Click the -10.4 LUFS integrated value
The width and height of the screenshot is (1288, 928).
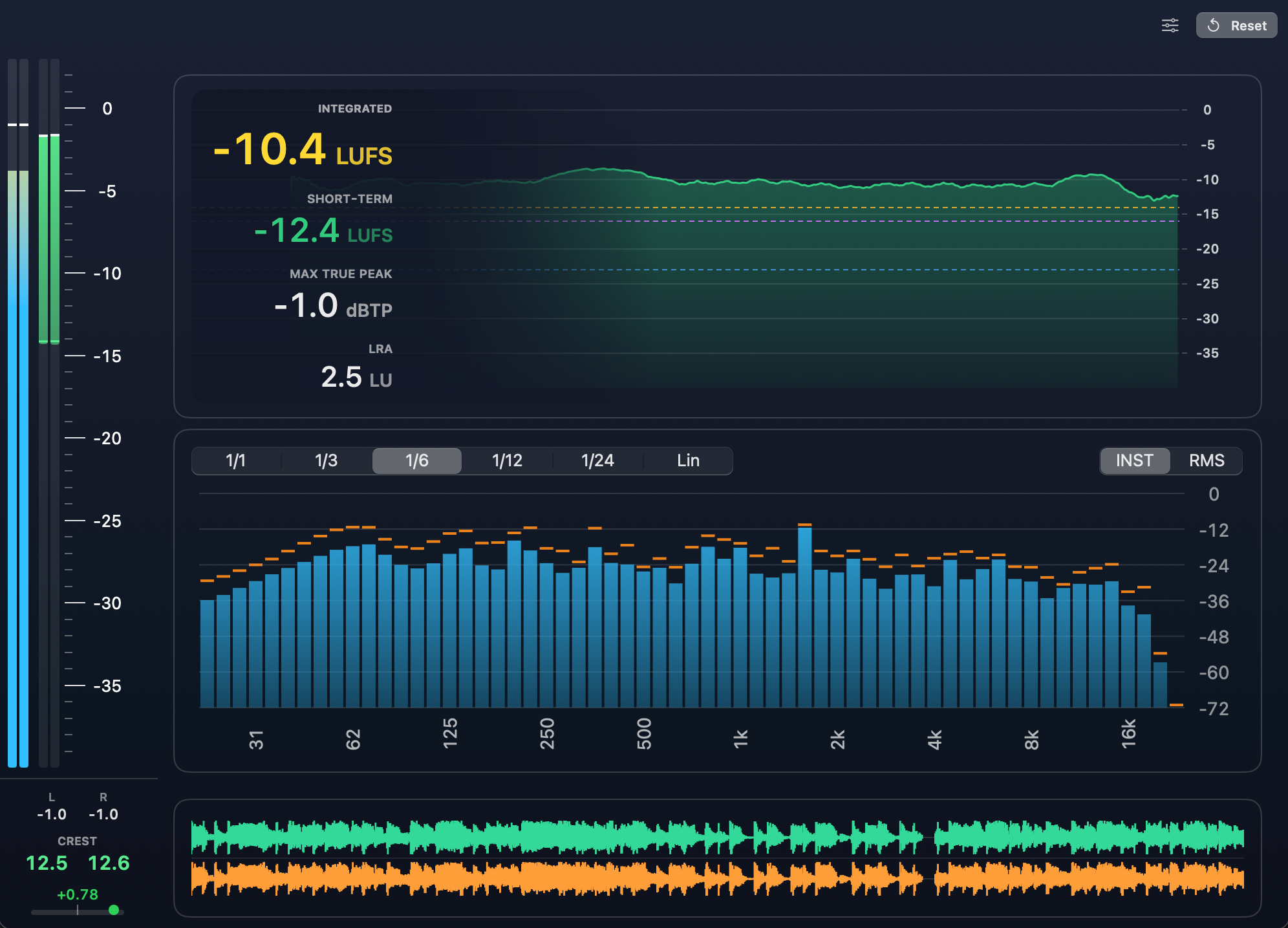[x=303, y=149]
